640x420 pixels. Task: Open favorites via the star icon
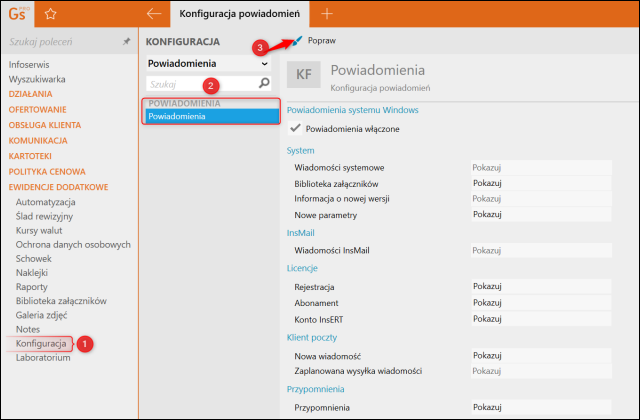[51, 14]
